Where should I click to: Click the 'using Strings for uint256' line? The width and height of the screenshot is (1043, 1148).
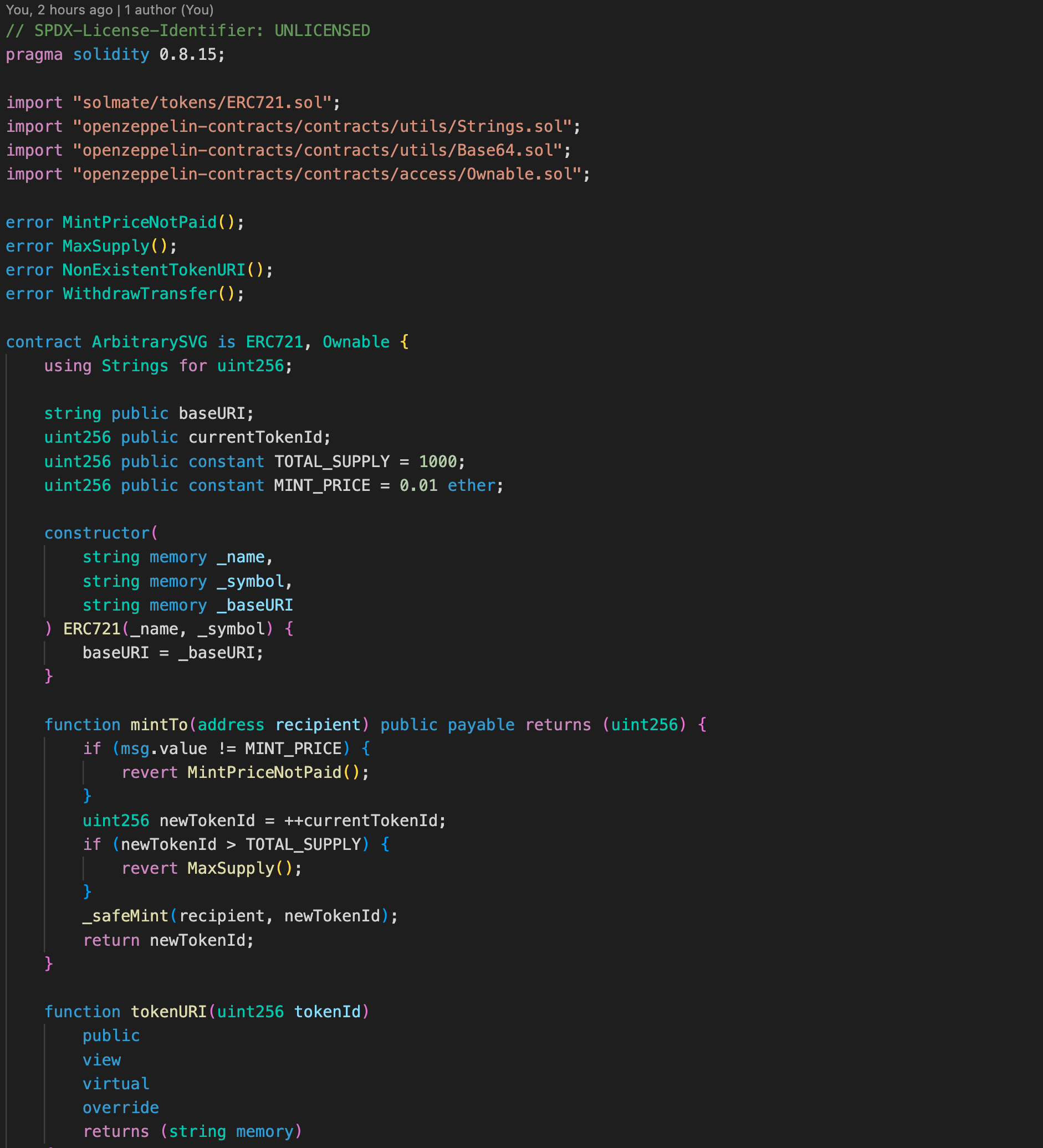pyautogui.click(x=168, y=366)
